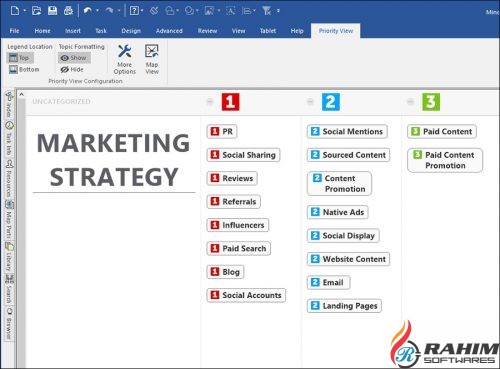
Task: Open dropdown arrow beside picture icon
Action: 219,11
